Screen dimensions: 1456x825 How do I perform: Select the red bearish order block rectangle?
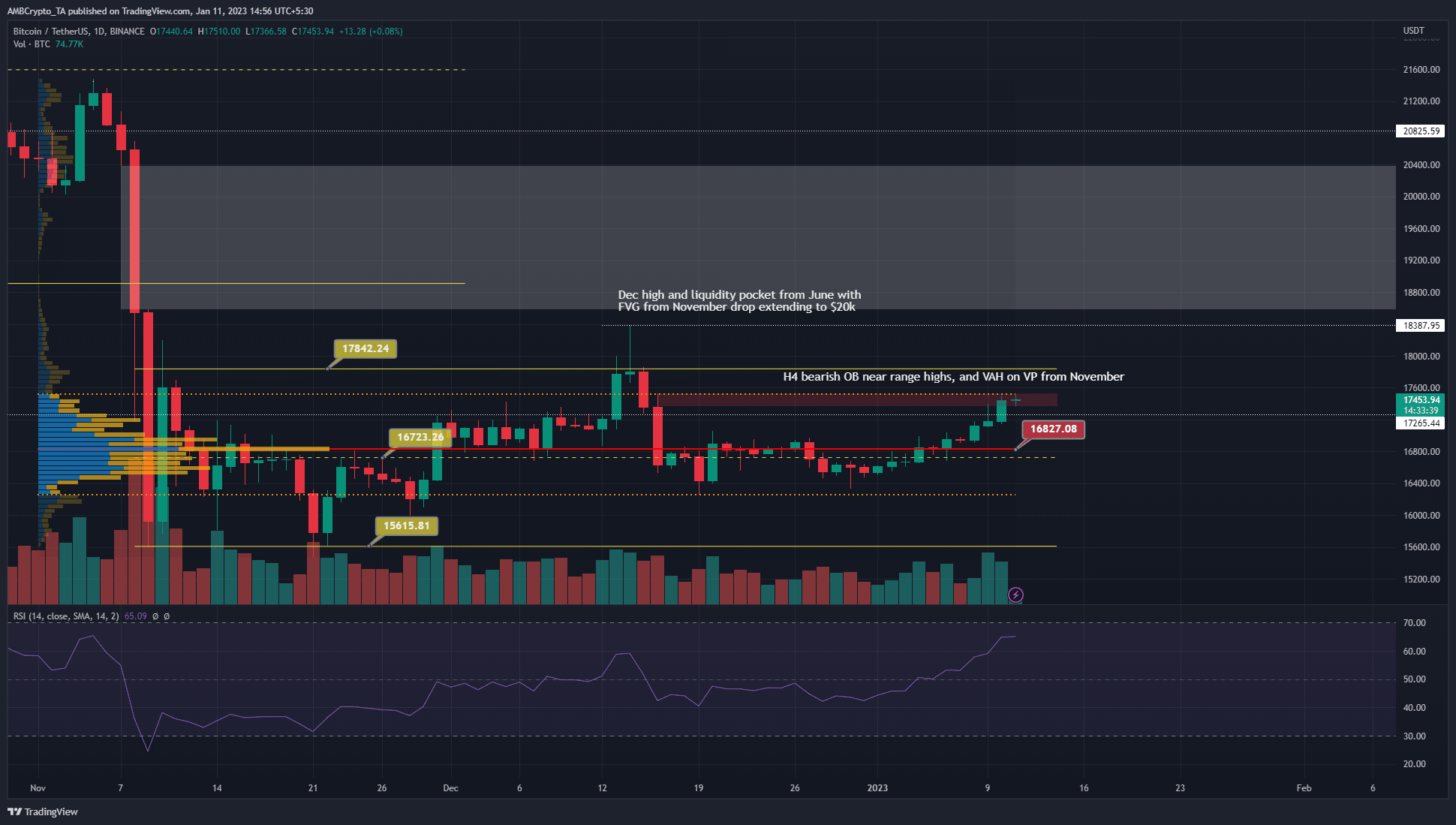pyautogui.click(x=857, y=400)
